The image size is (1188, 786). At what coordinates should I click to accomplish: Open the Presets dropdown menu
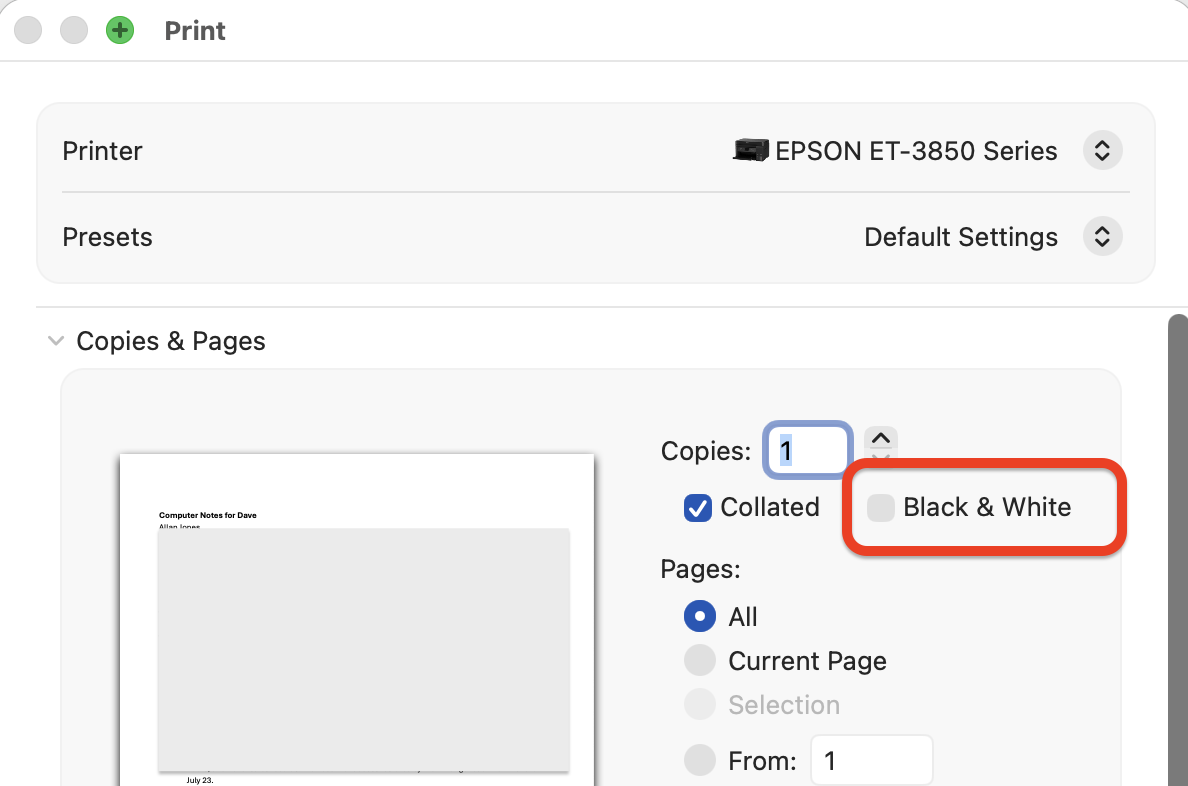click(1102, 236)
